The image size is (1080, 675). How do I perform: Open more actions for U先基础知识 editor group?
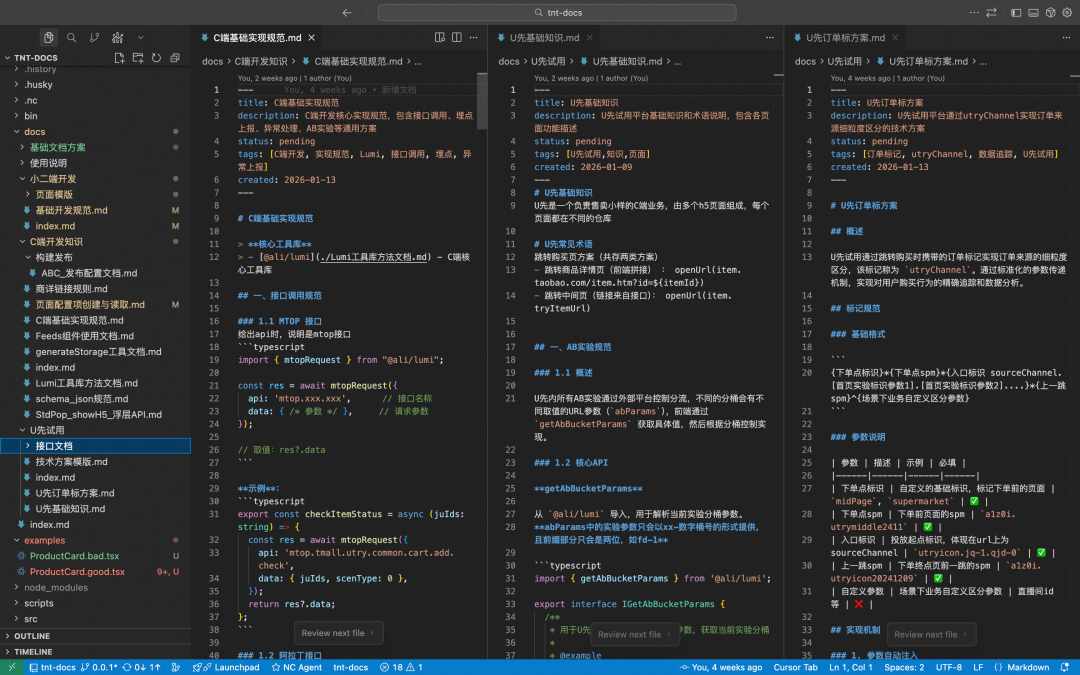pyautogui.click(x=769, y=37)
